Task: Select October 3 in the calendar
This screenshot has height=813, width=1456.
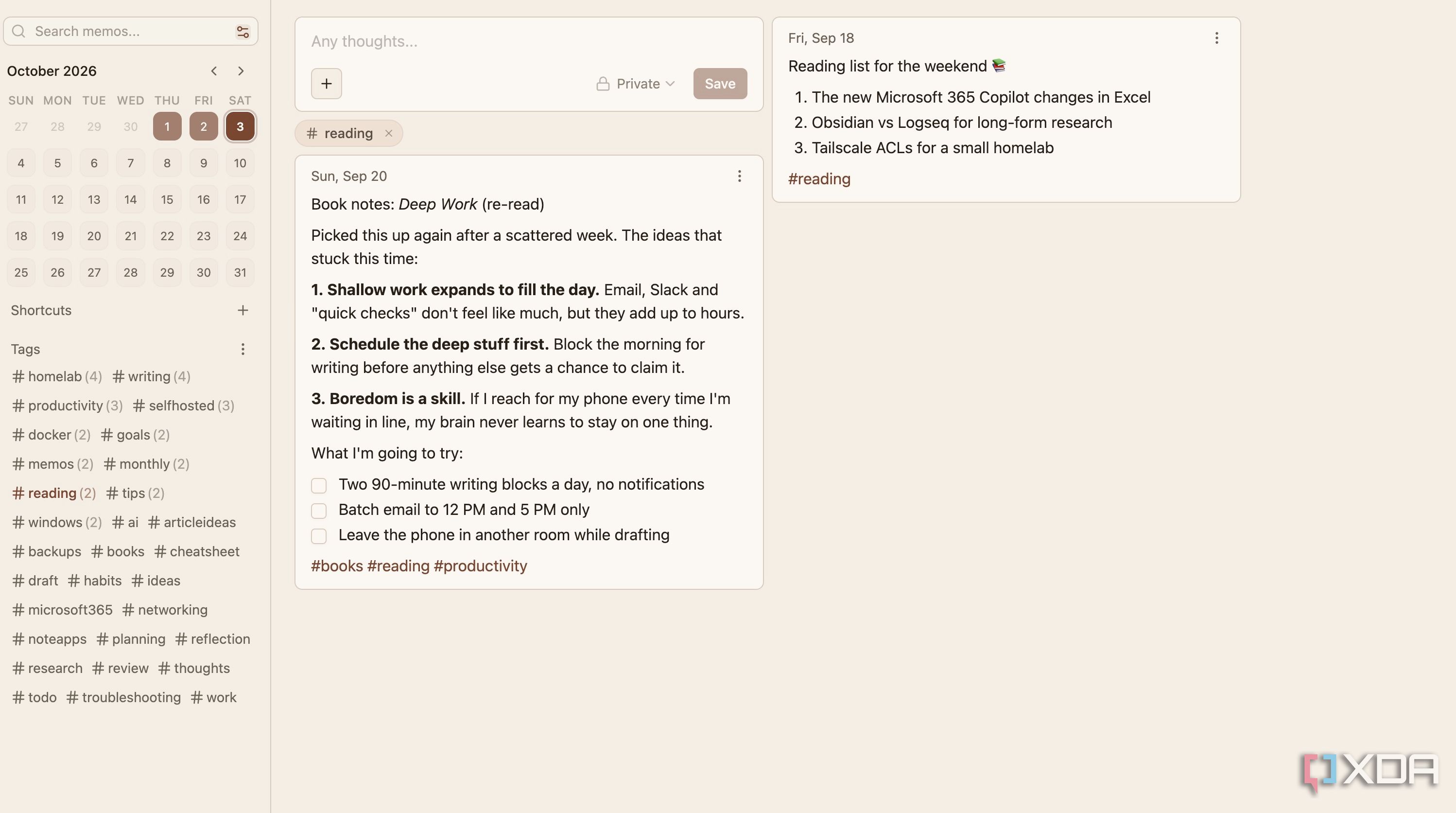Action: (x=240, y=126)
